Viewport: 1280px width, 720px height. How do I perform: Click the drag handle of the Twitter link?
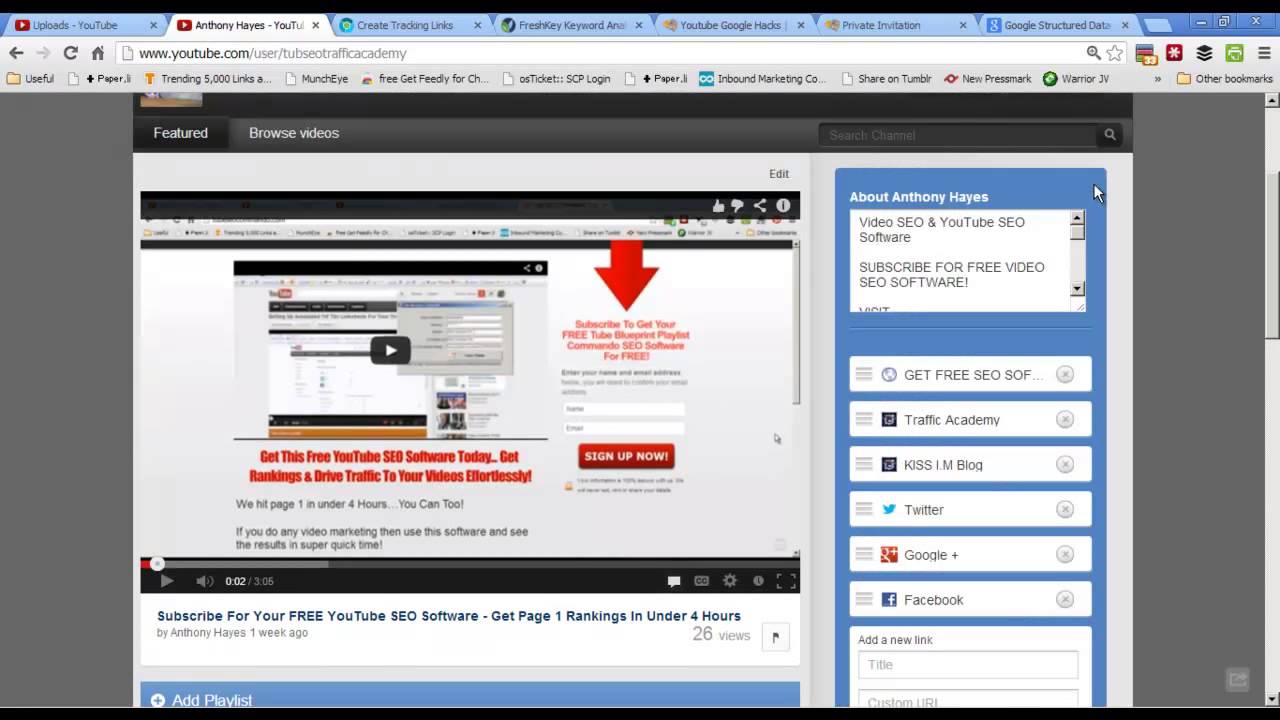pyautogui.click(x=864, y=509)
